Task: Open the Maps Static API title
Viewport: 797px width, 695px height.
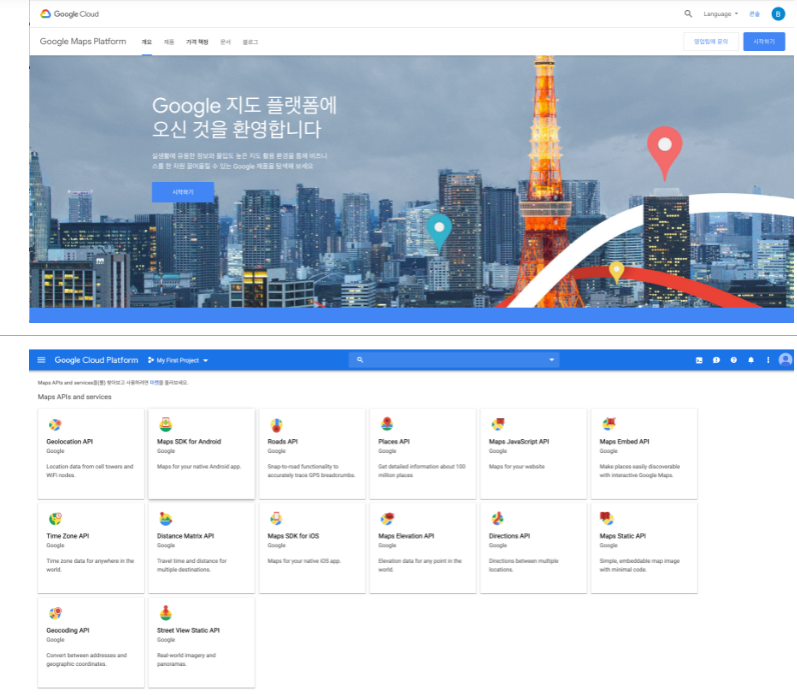Action: (623, 536)
